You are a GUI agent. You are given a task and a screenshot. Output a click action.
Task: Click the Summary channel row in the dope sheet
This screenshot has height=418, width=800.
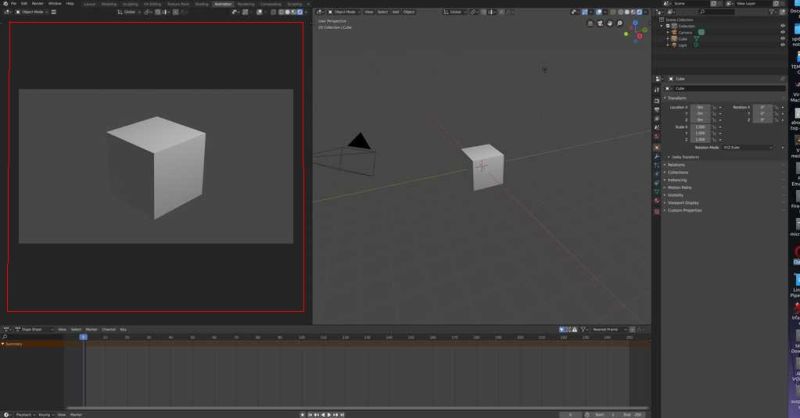tap(32, 345)
